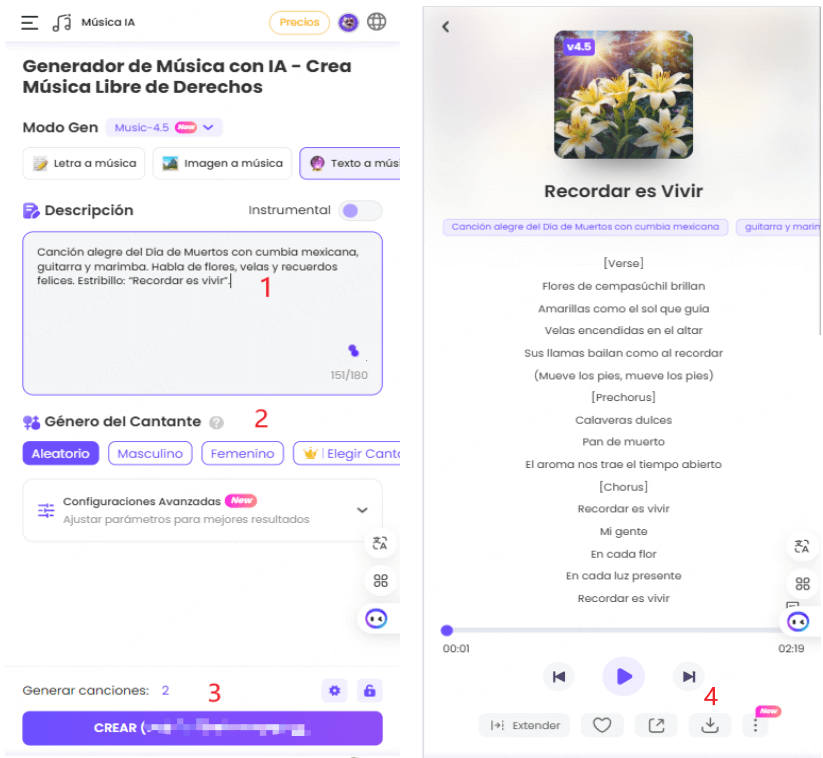The height and width of the screenshot is (758, 823).
Task: Play the song Recordar es Vivir
Action: click(x=623, y=676)
